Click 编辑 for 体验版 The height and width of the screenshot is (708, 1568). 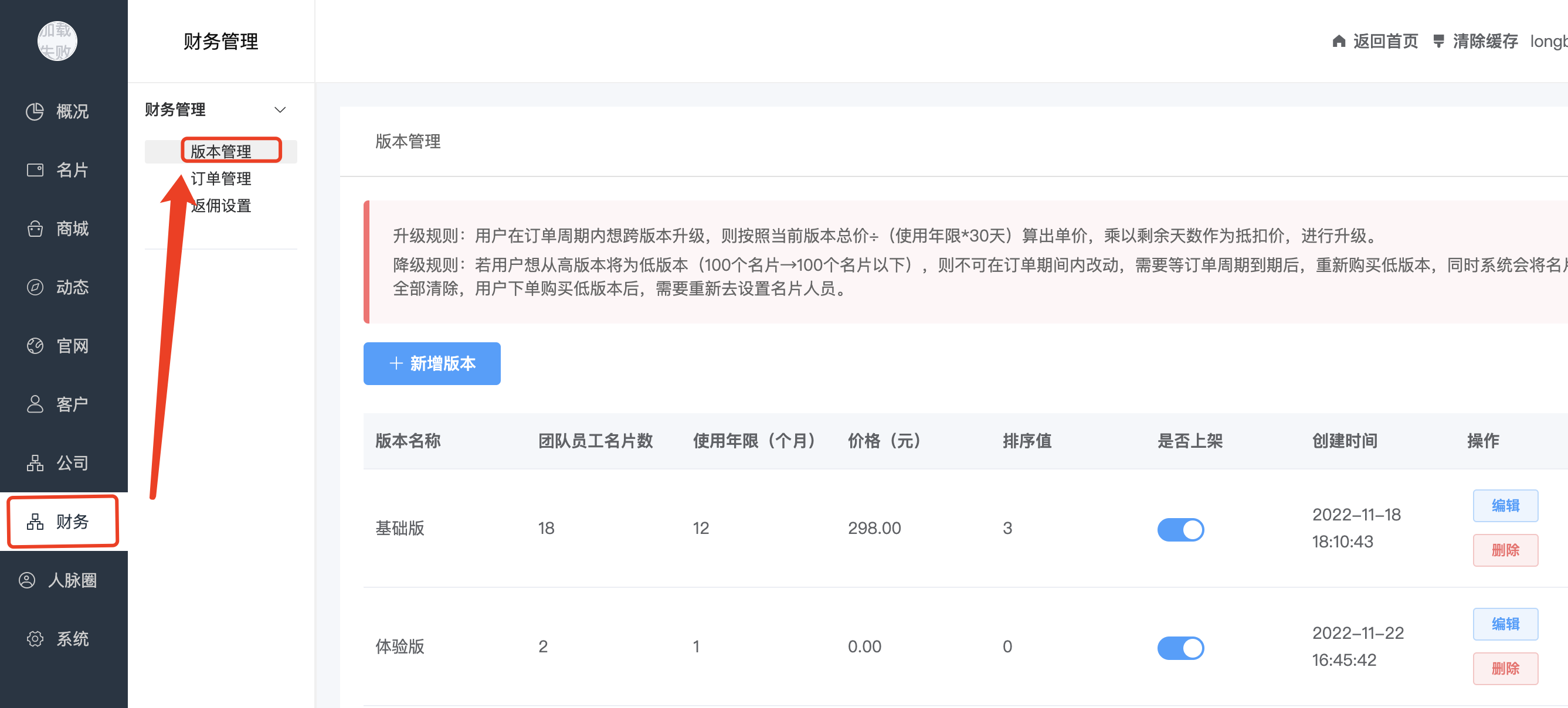[1505, 624]
